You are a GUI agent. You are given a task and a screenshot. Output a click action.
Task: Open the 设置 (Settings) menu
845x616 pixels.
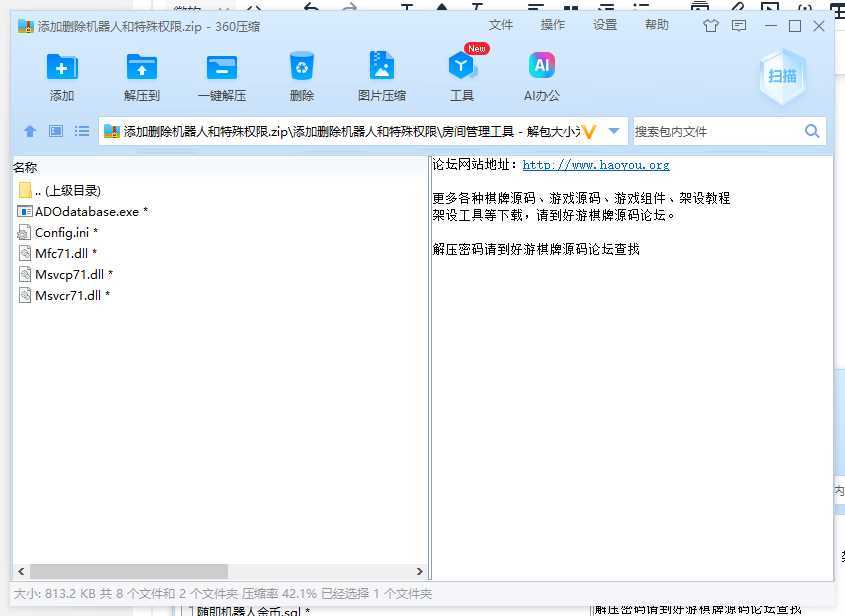tap(605, 25)
